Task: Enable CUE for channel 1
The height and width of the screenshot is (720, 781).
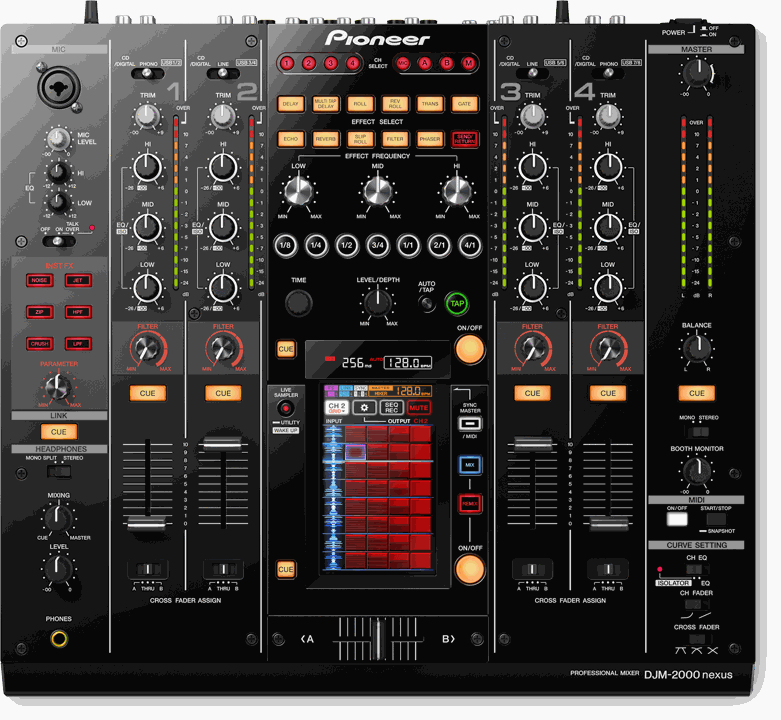Action: [147, 393]
